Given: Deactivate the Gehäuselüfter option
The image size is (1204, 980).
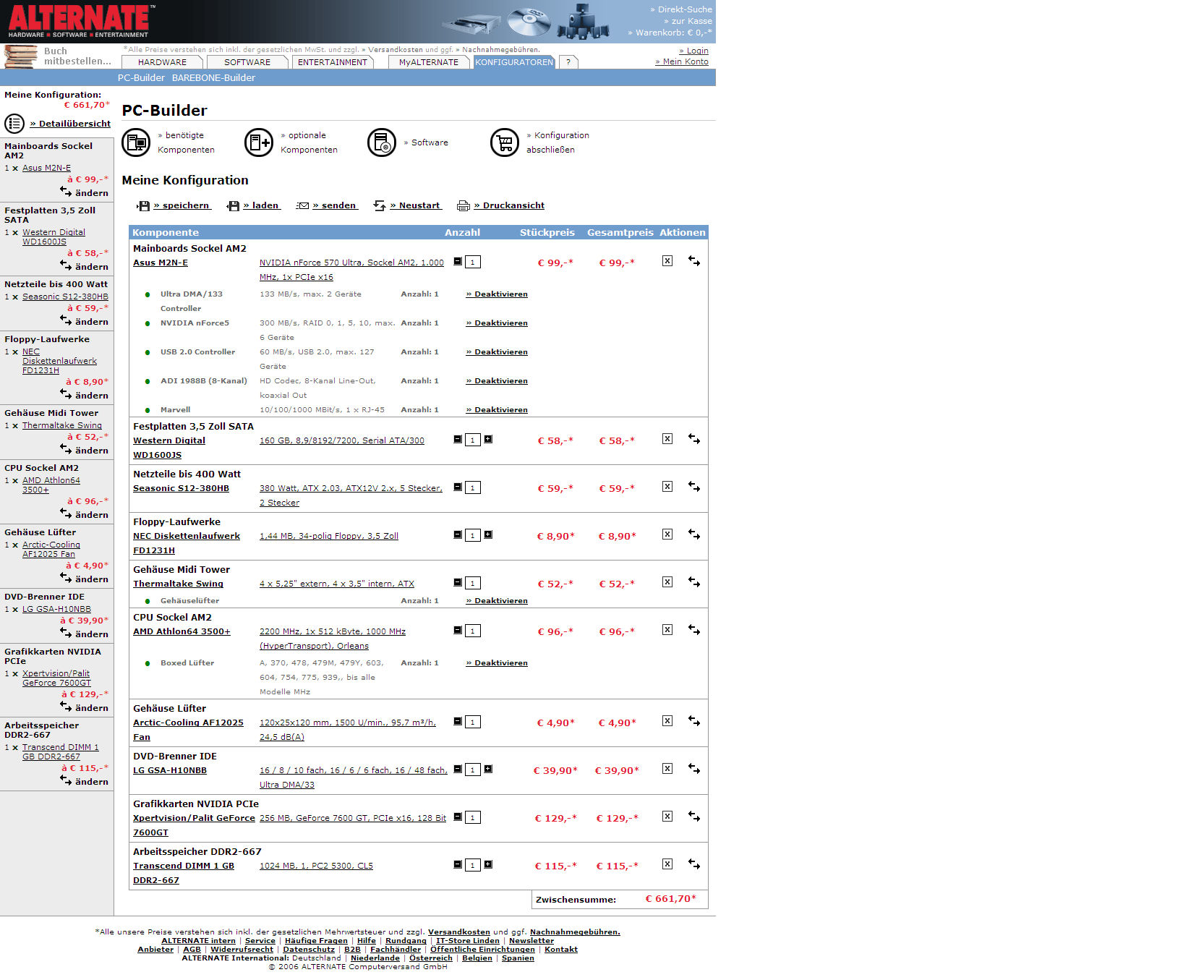Looking at the screenshot, I should 497,600.
